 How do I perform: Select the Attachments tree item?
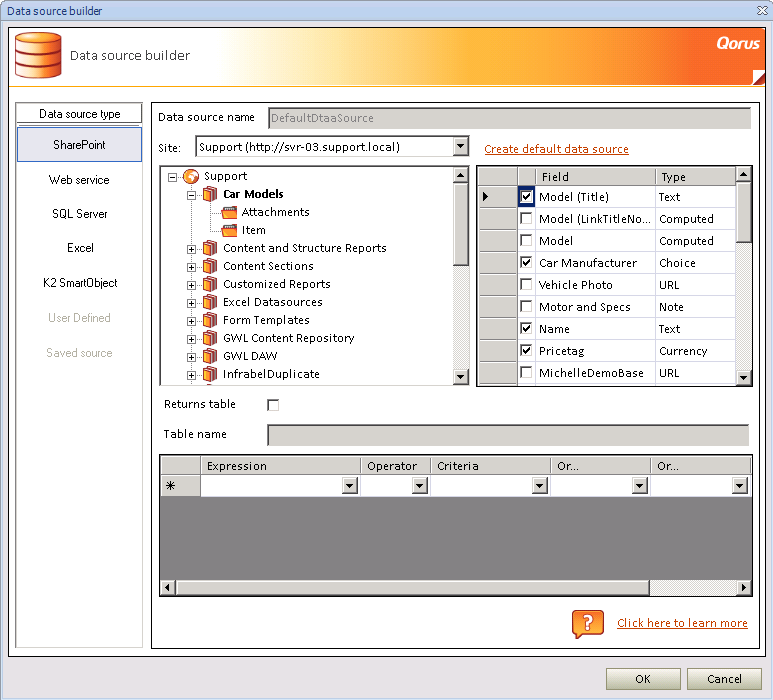click(275, 212)
